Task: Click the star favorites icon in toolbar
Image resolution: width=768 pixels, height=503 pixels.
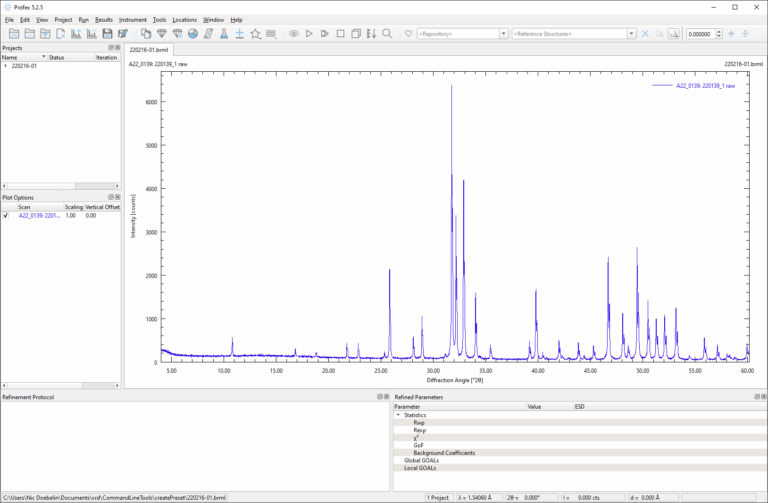Action: pyautogui.click(x=255, y=34)
